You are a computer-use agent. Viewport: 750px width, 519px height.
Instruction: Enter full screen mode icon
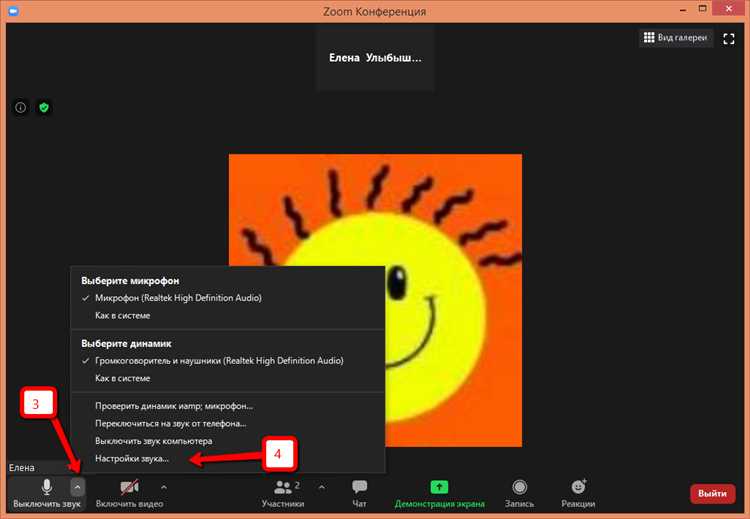728,38
